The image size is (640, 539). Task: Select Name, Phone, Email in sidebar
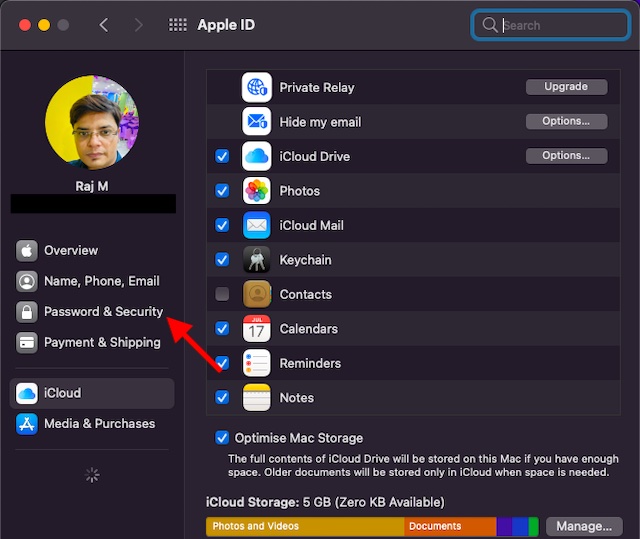click(92, 281)
